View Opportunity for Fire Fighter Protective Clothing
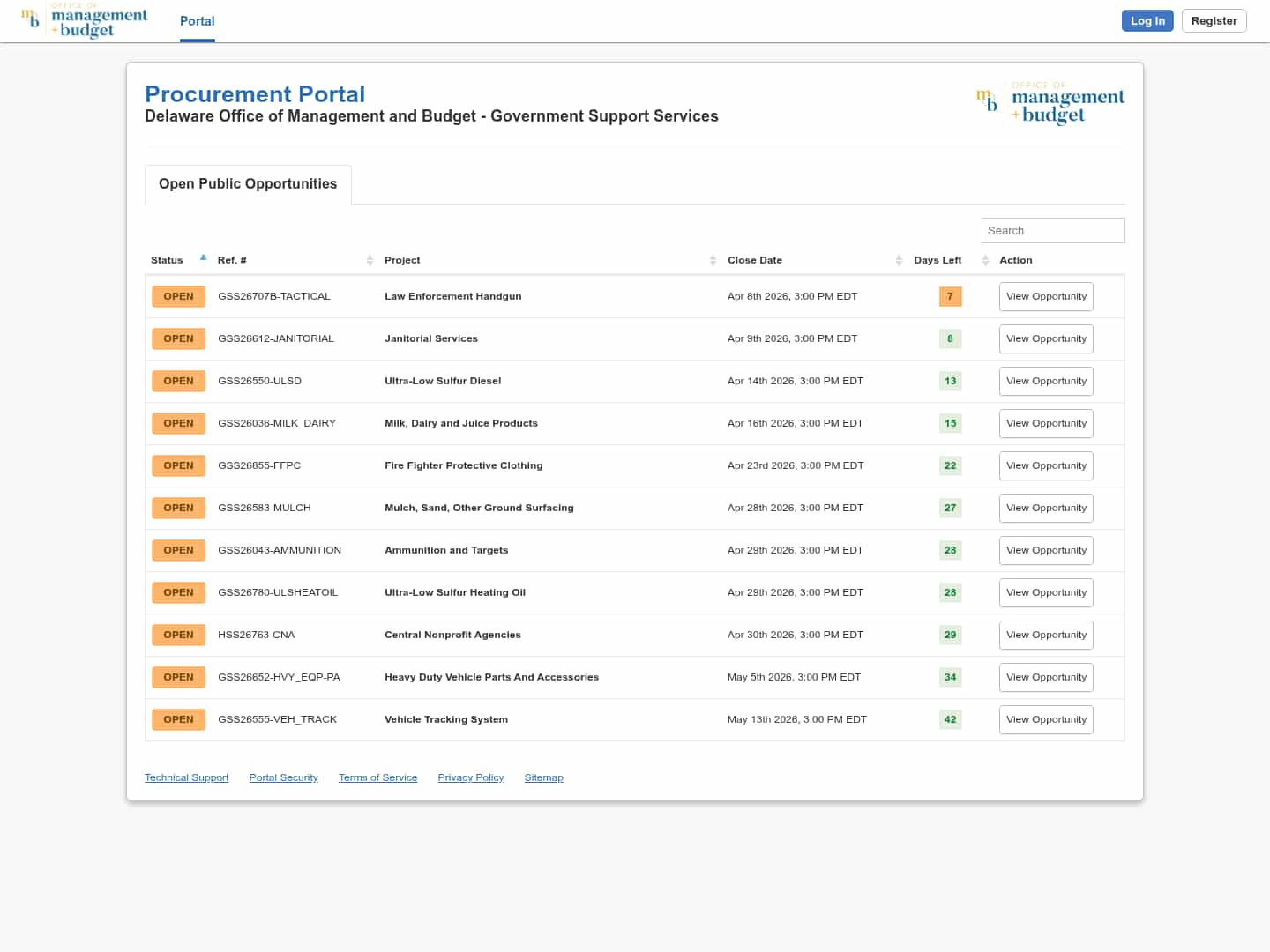This screenshot has width=1270, height=952. (1046, 466)
